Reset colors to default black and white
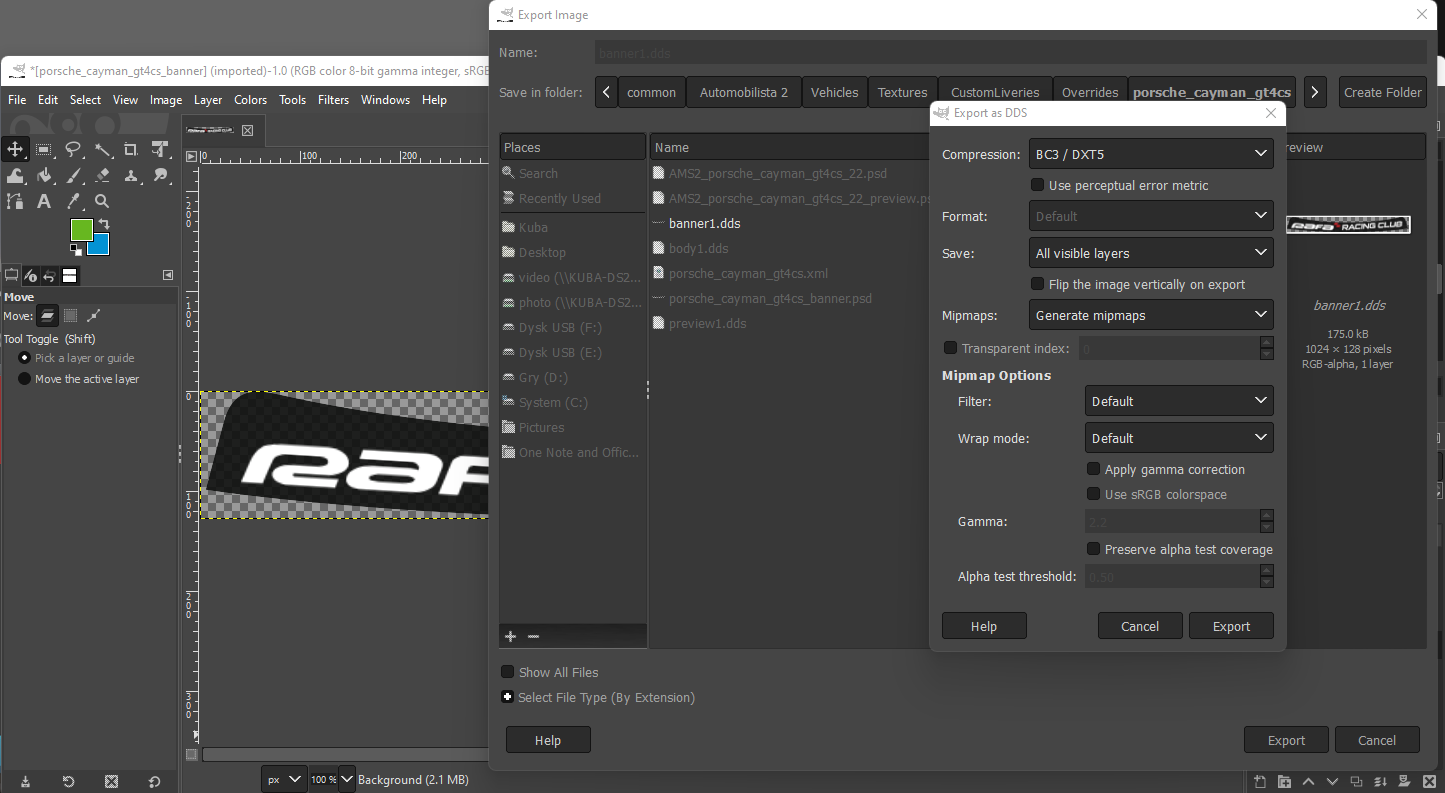The width and height of the screenshot is (1445, 793). pyautogui.click(x=76, y=250)
